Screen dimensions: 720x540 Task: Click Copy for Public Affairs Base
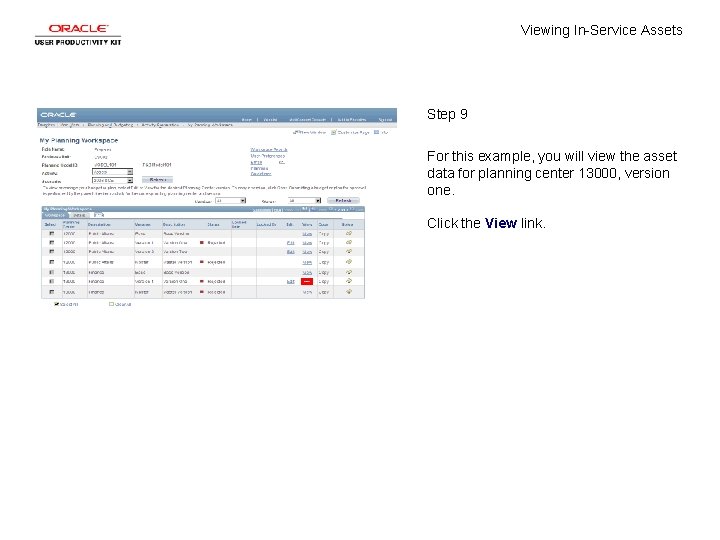(324, 234)
